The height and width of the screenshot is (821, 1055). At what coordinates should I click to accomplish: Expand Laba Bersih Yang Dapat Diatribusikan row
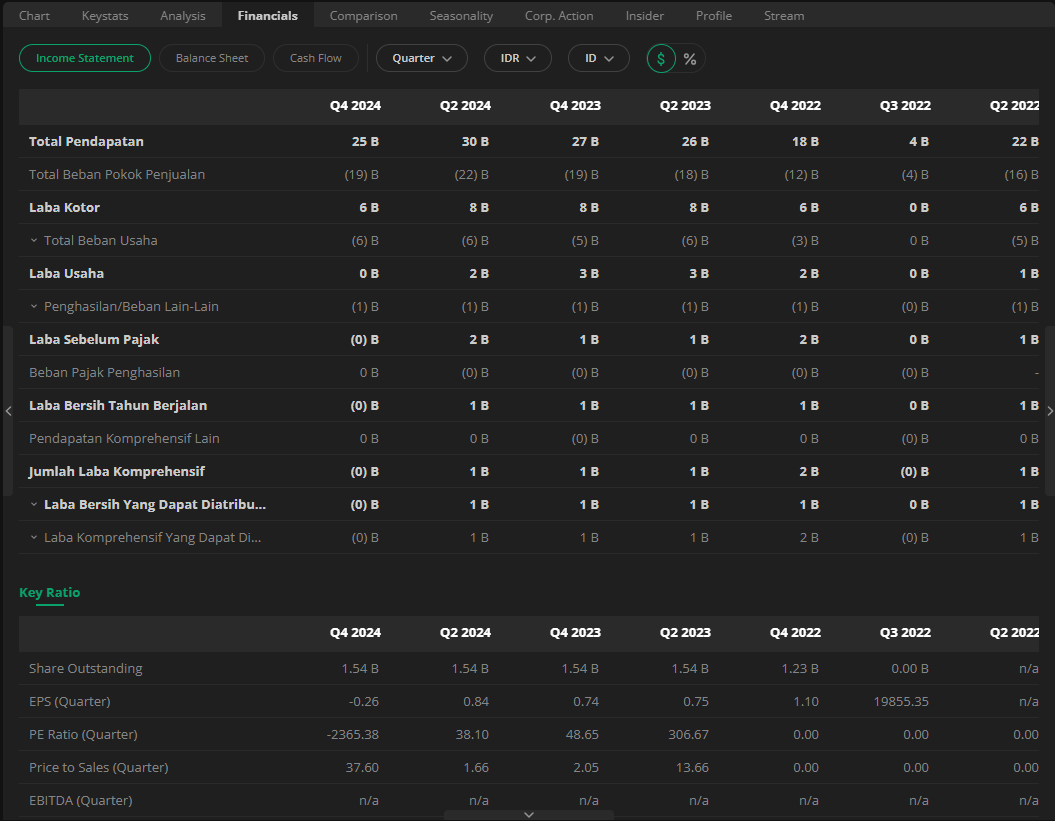pyautogui.click(x=34, y=505)
